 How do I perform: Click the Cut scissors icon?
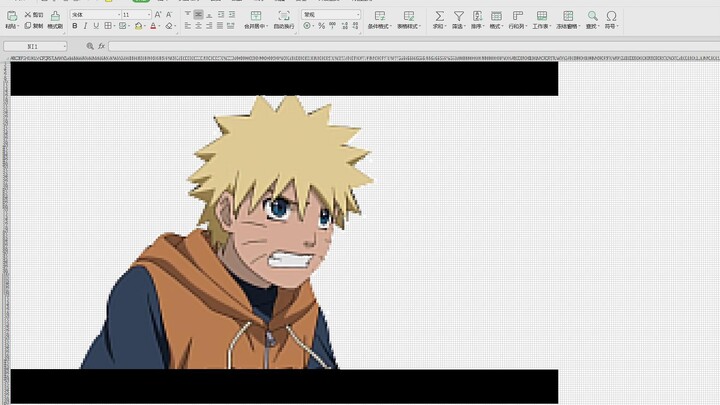(28, 15)
